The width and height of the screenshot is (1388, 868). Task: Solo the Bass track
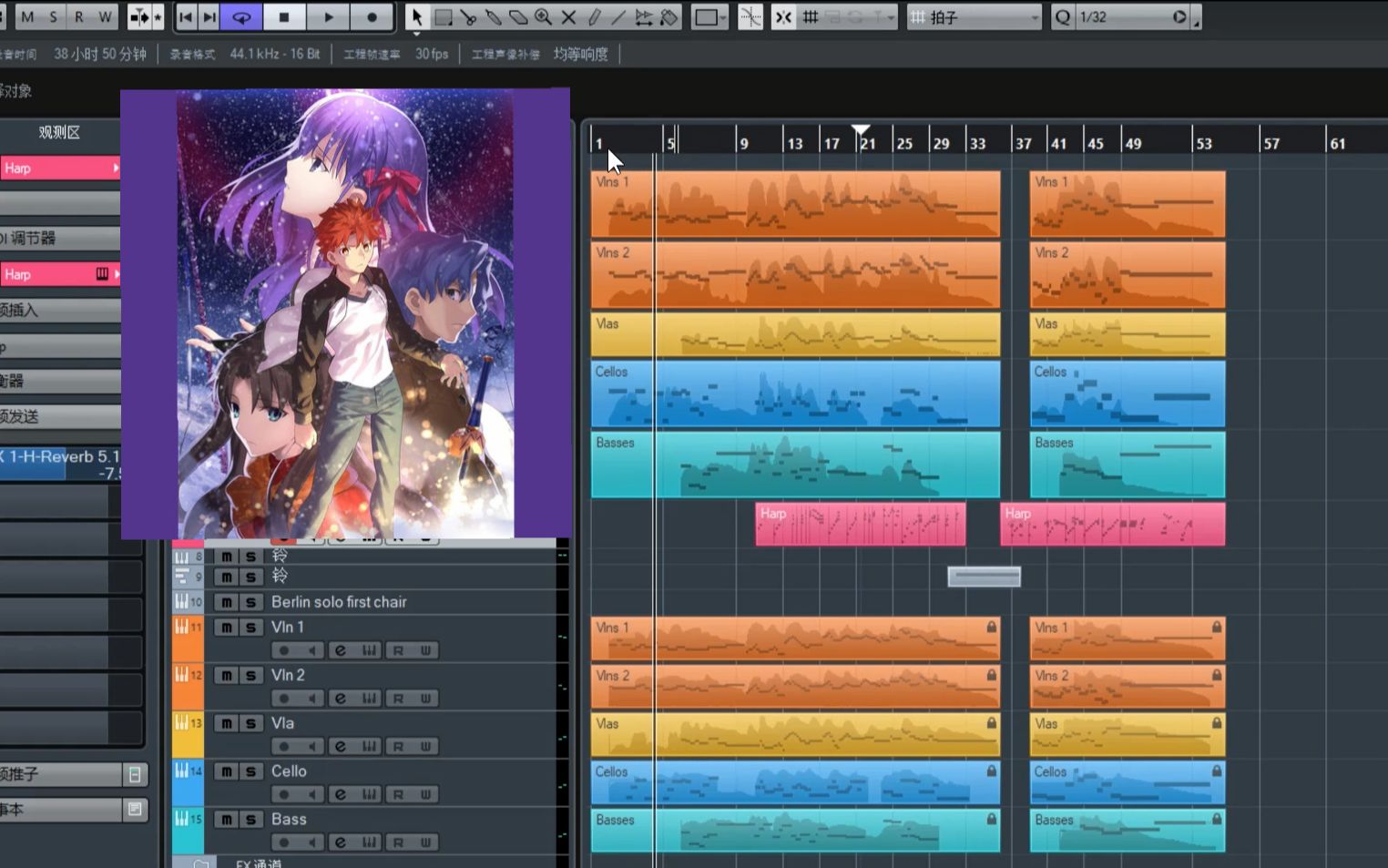250,820
